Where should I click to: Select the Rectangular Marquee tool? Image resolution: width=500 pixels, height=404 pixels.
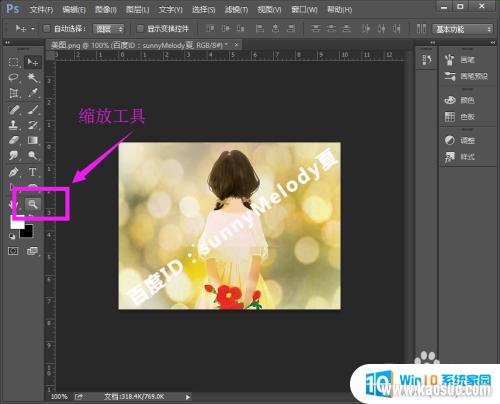point(14,62)
